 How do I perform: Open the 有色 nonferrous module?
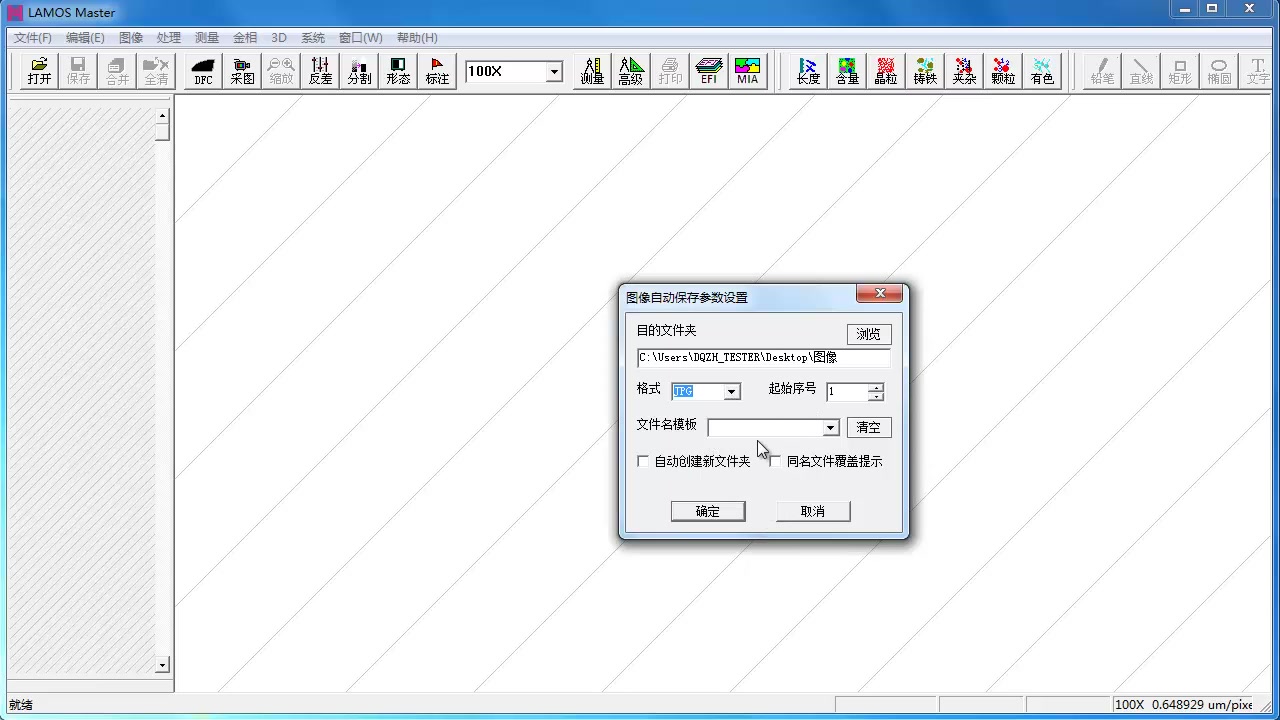1042,71
